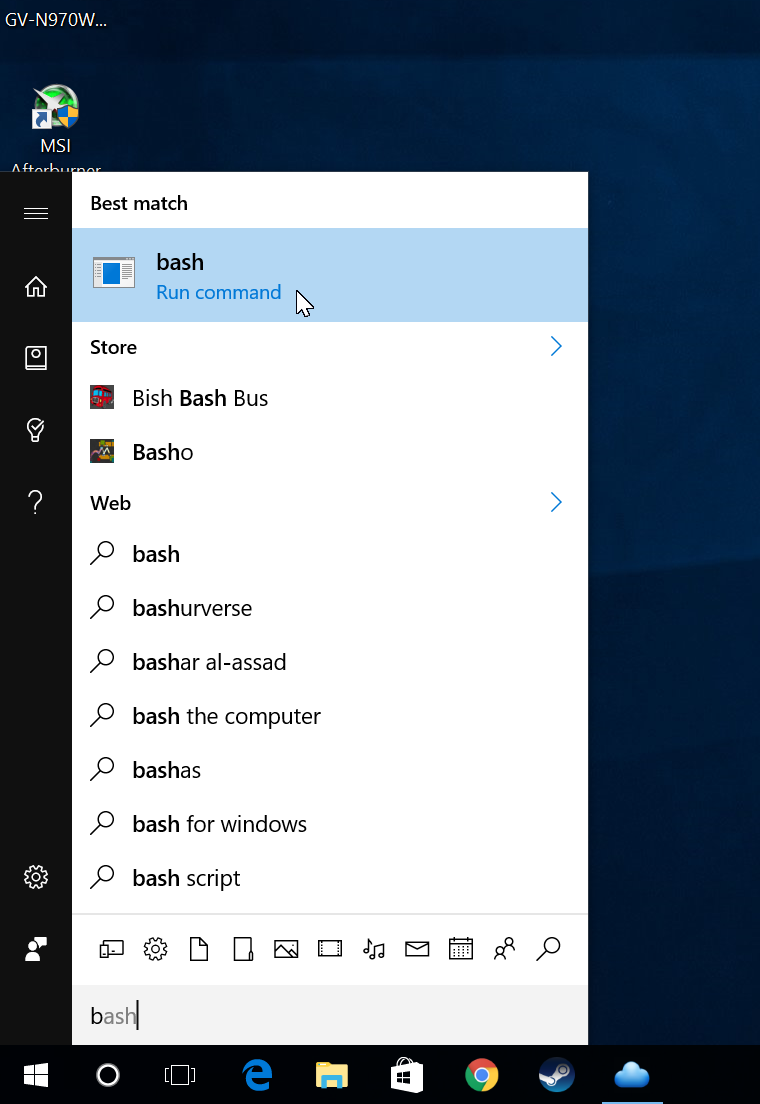
Task: Open Steam from the taskbar
Action: coord(556,1076)
